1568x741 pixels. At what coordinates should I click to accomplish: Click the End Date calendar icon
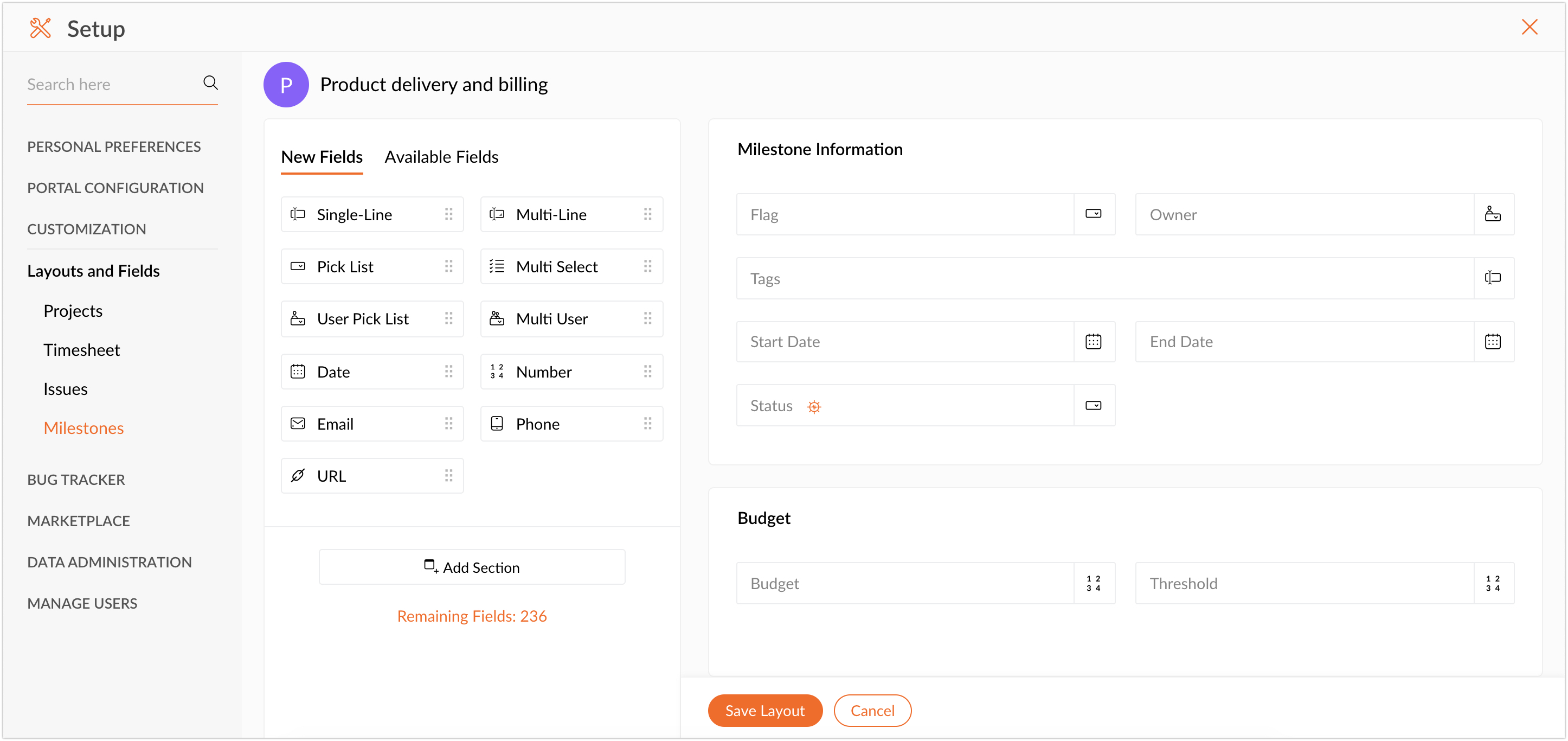[x=1493, y=342]
